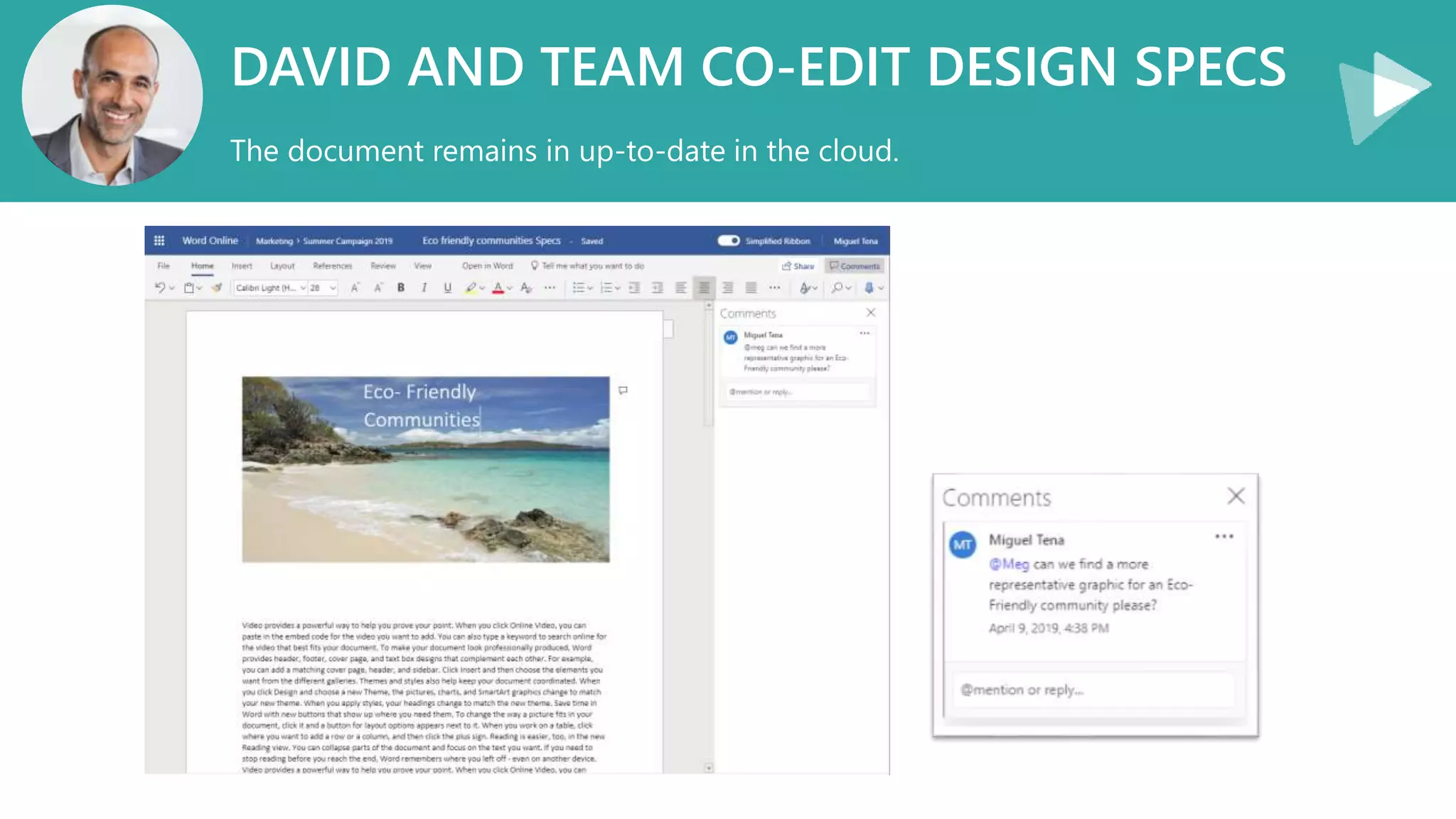Clear formatting with the eraser A icon
1456x819 pixels.
click(x=526, y=288)
